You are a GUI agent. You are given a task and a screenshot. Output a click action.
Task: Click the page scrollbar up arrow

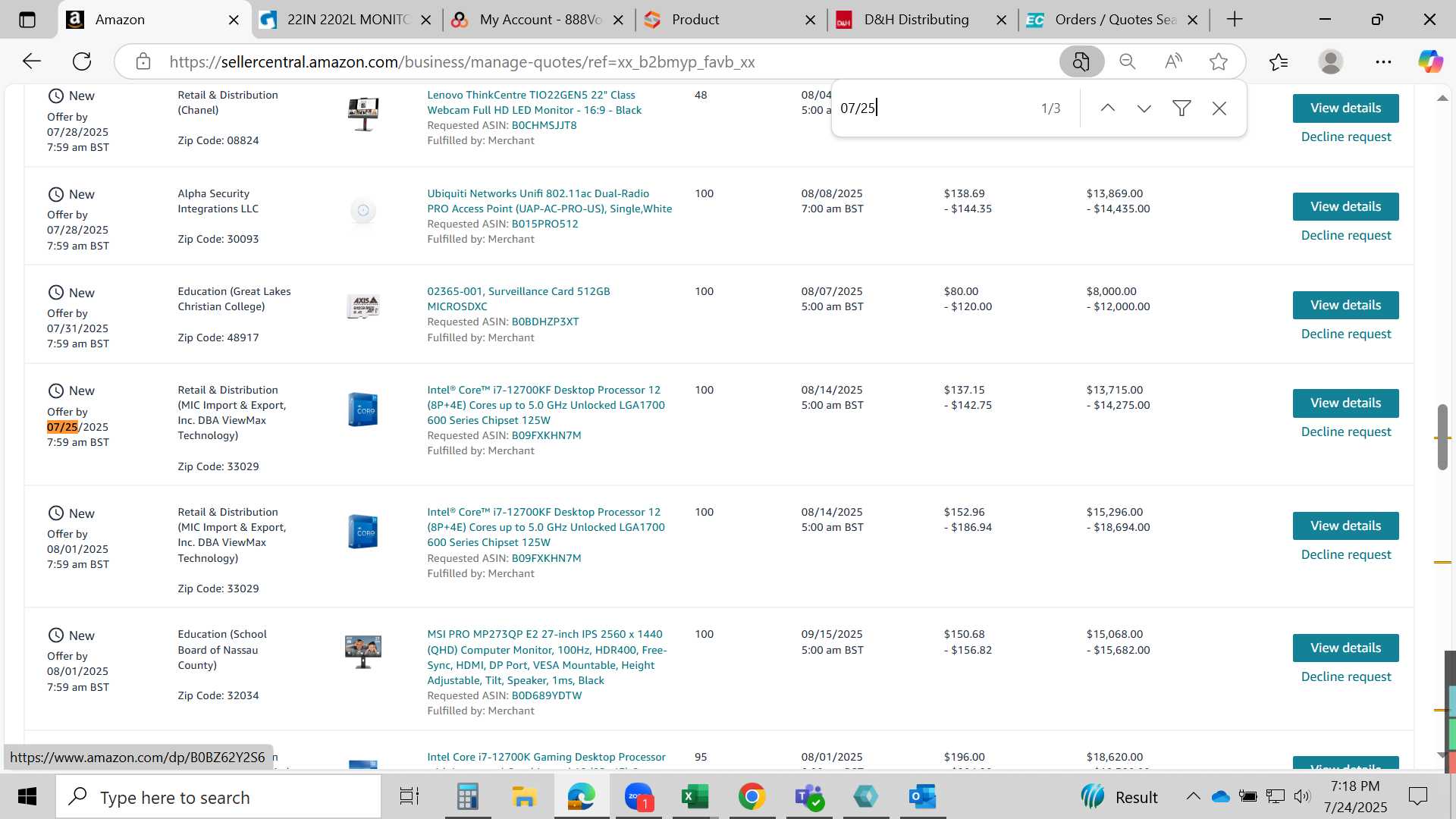tap(1442, 98)
